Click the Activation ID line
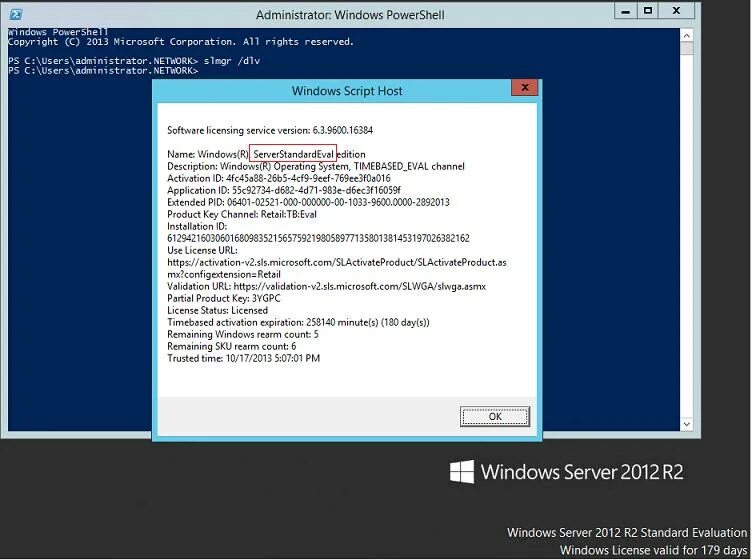 [279, 178]
